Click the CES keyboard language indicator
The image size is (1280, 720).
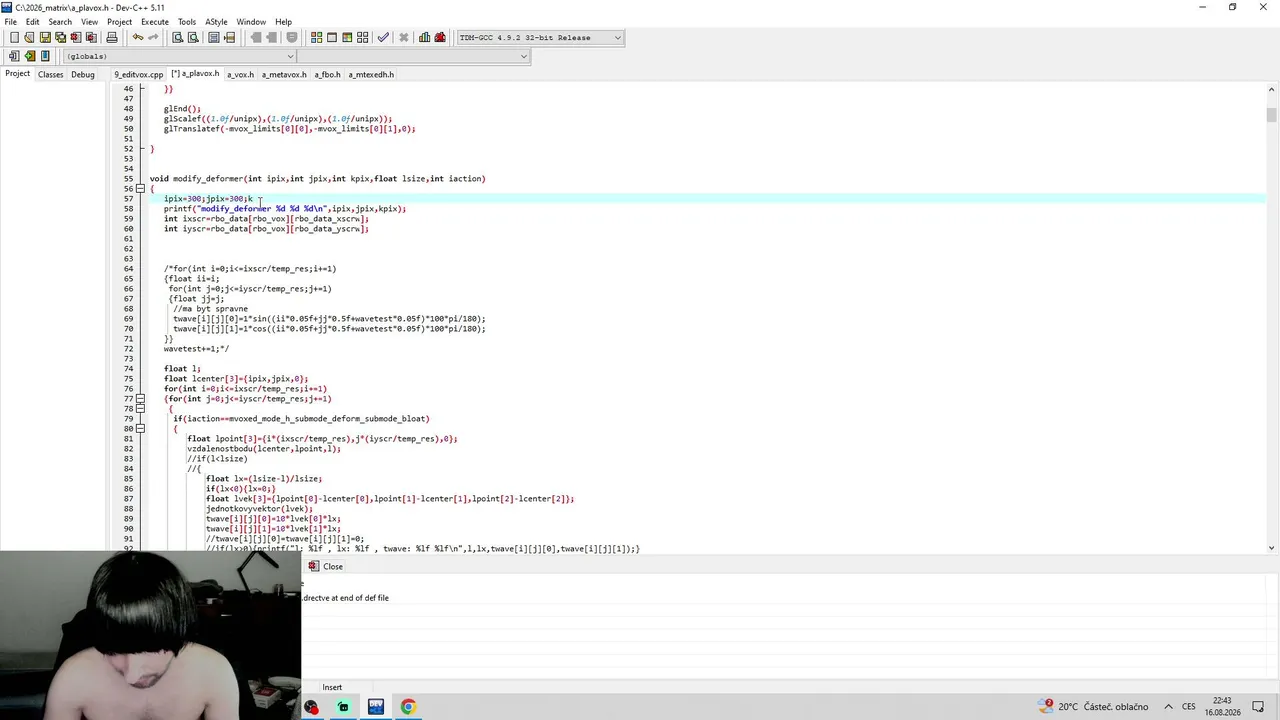click(x=1189, y=707)
